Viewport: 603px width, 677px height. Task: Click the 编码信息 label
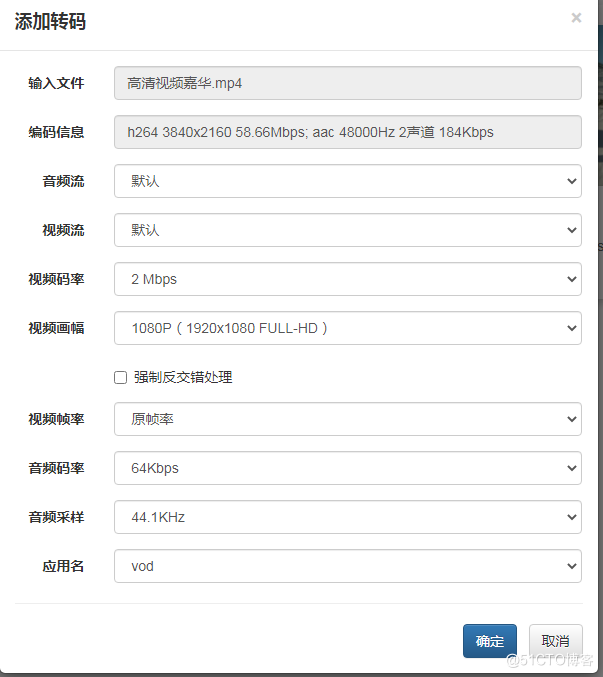pyautogui.click(x=56, y=132)
